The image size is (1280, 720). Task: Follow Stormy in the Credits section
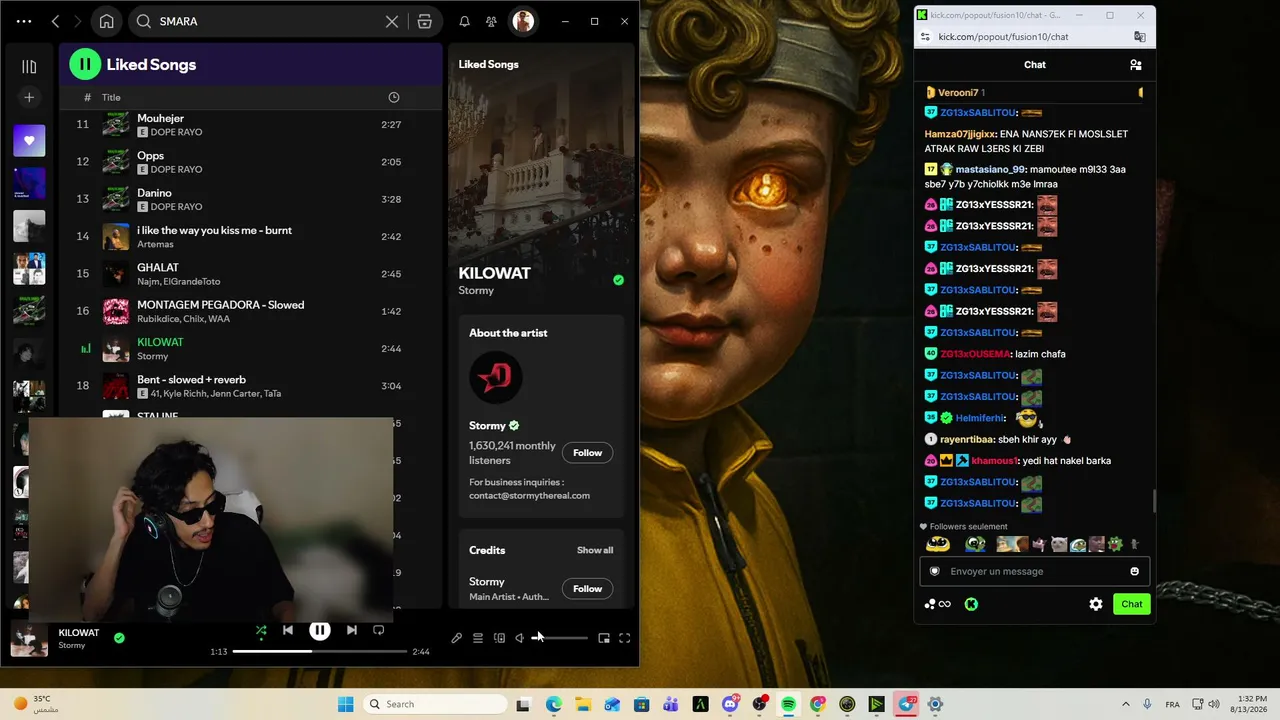click(x=587, y=589)
